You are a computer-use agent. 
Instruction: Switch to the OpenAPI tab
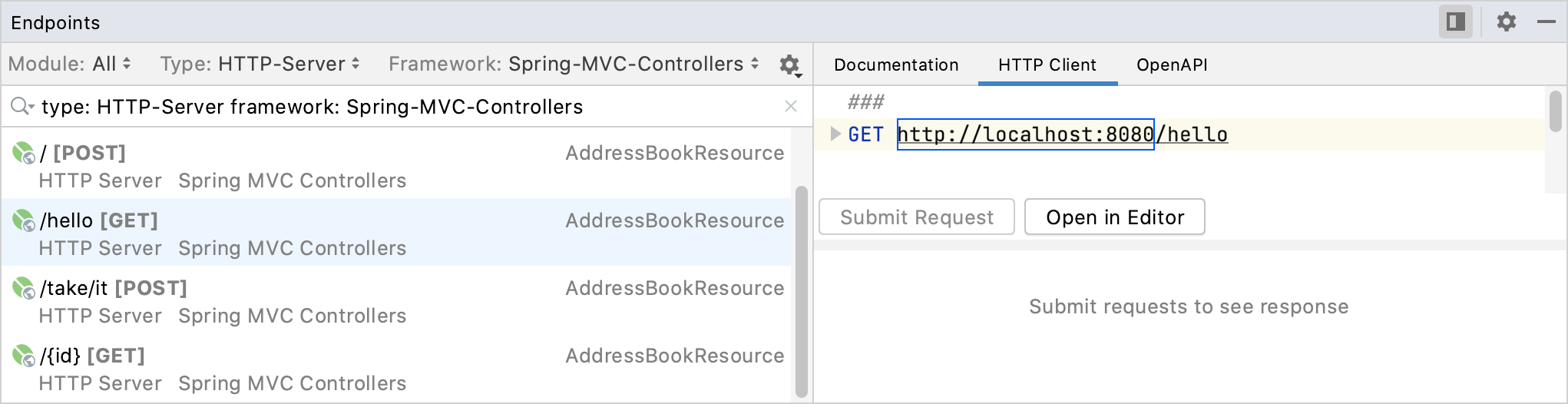pos(1172,65)
